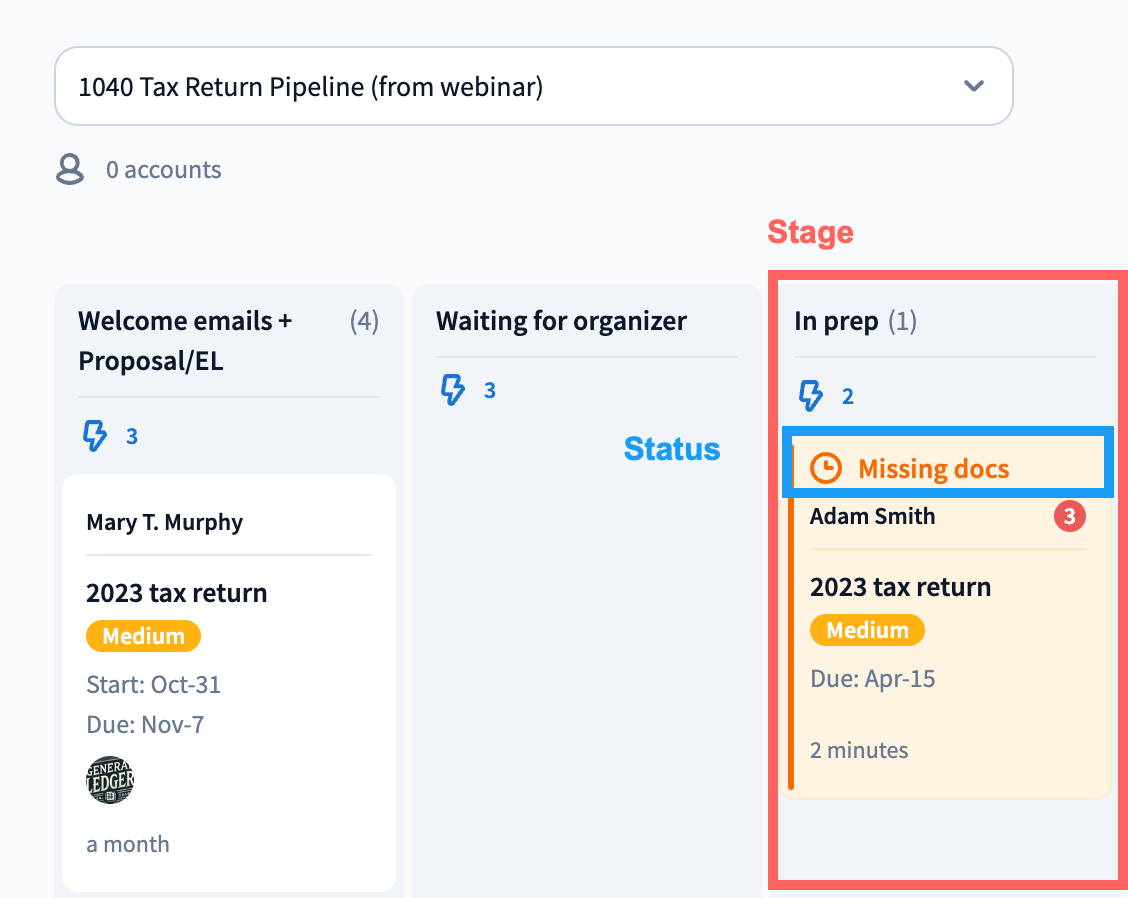Select the Waiting for organizer stage header
1128x898 pixels.
(561, 321)
